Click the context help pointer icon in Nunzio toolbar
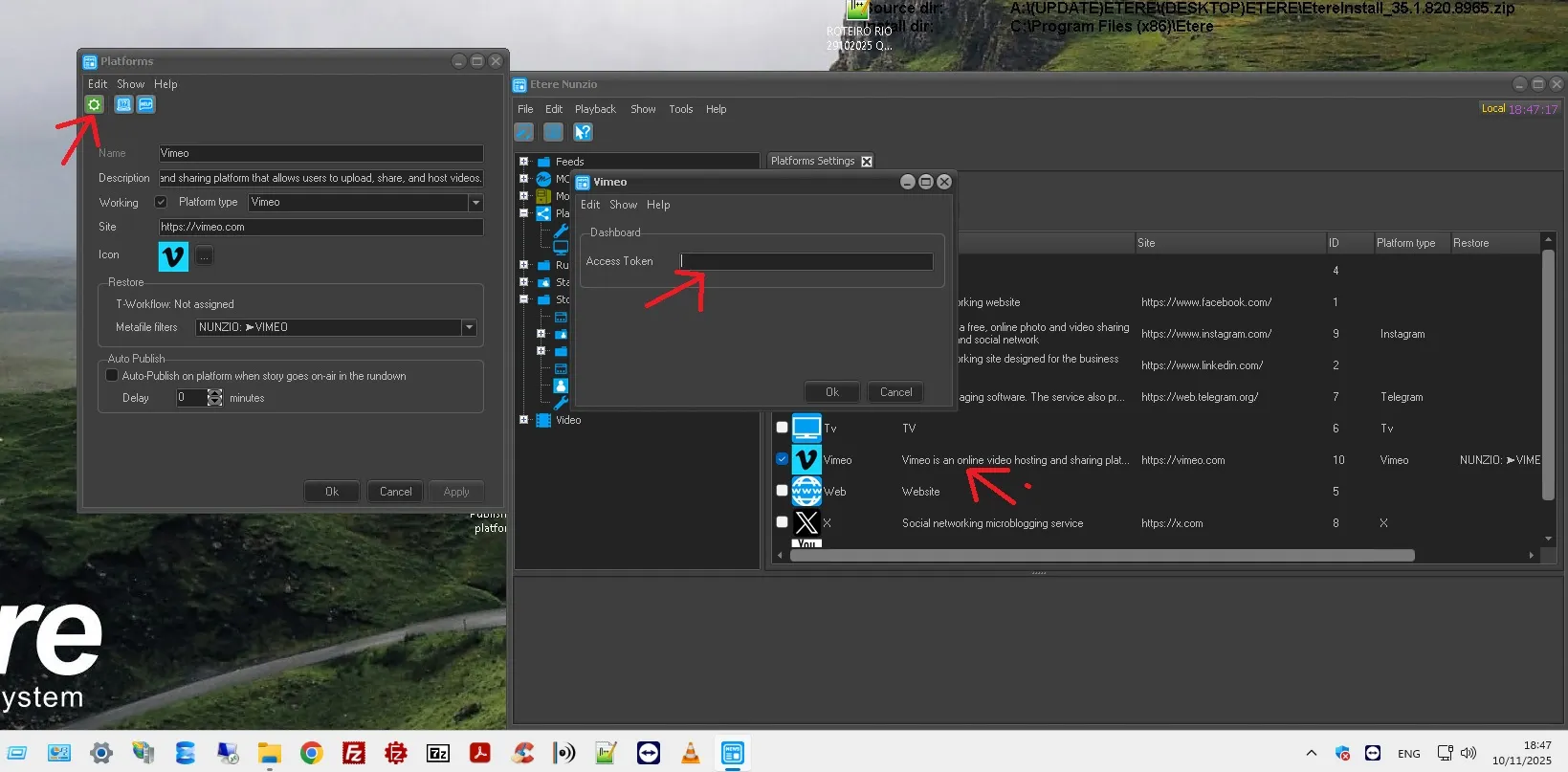 [x=583, y=132]
